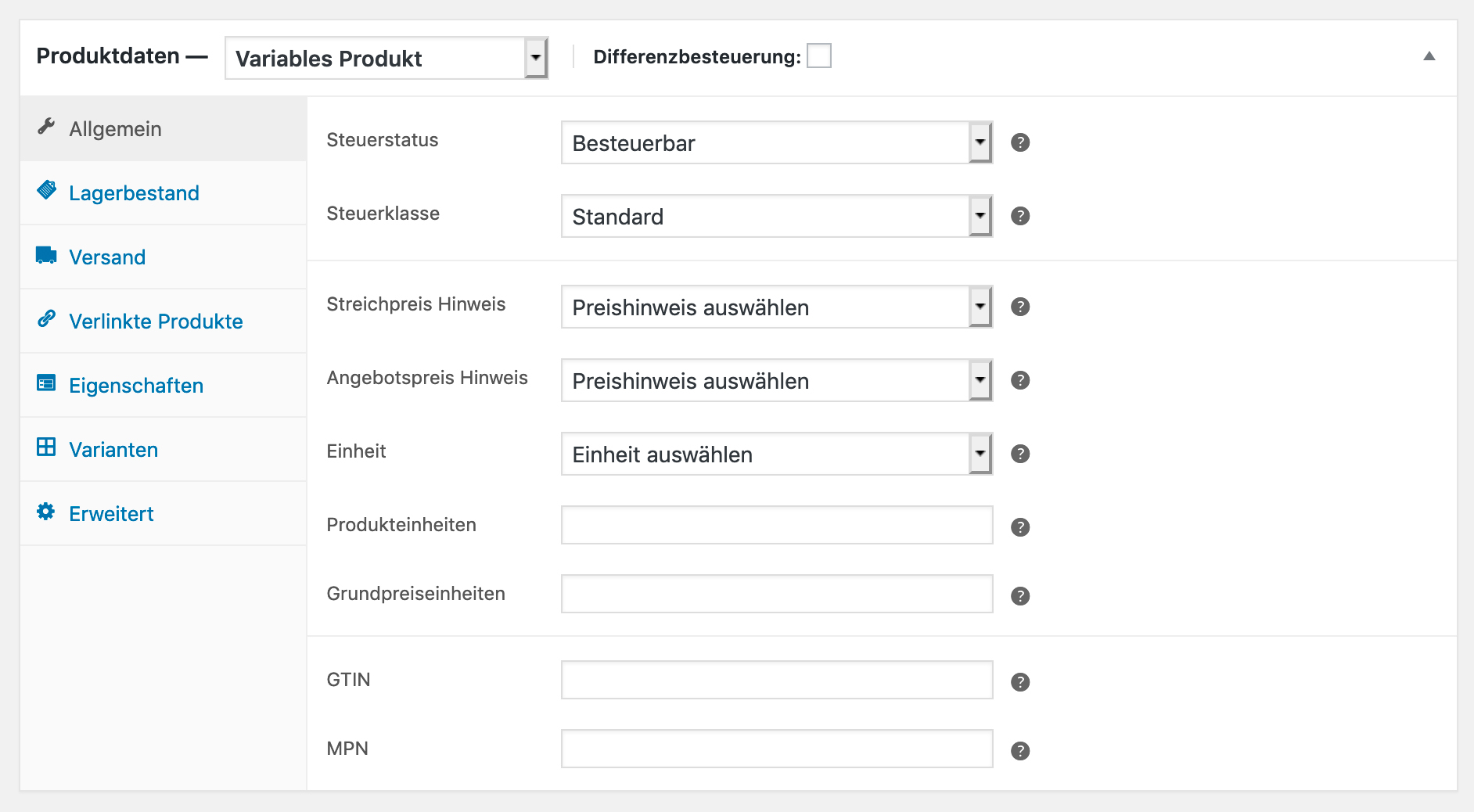
Task: Click the Produkteinheiten input field
Action: click(777, 525)
